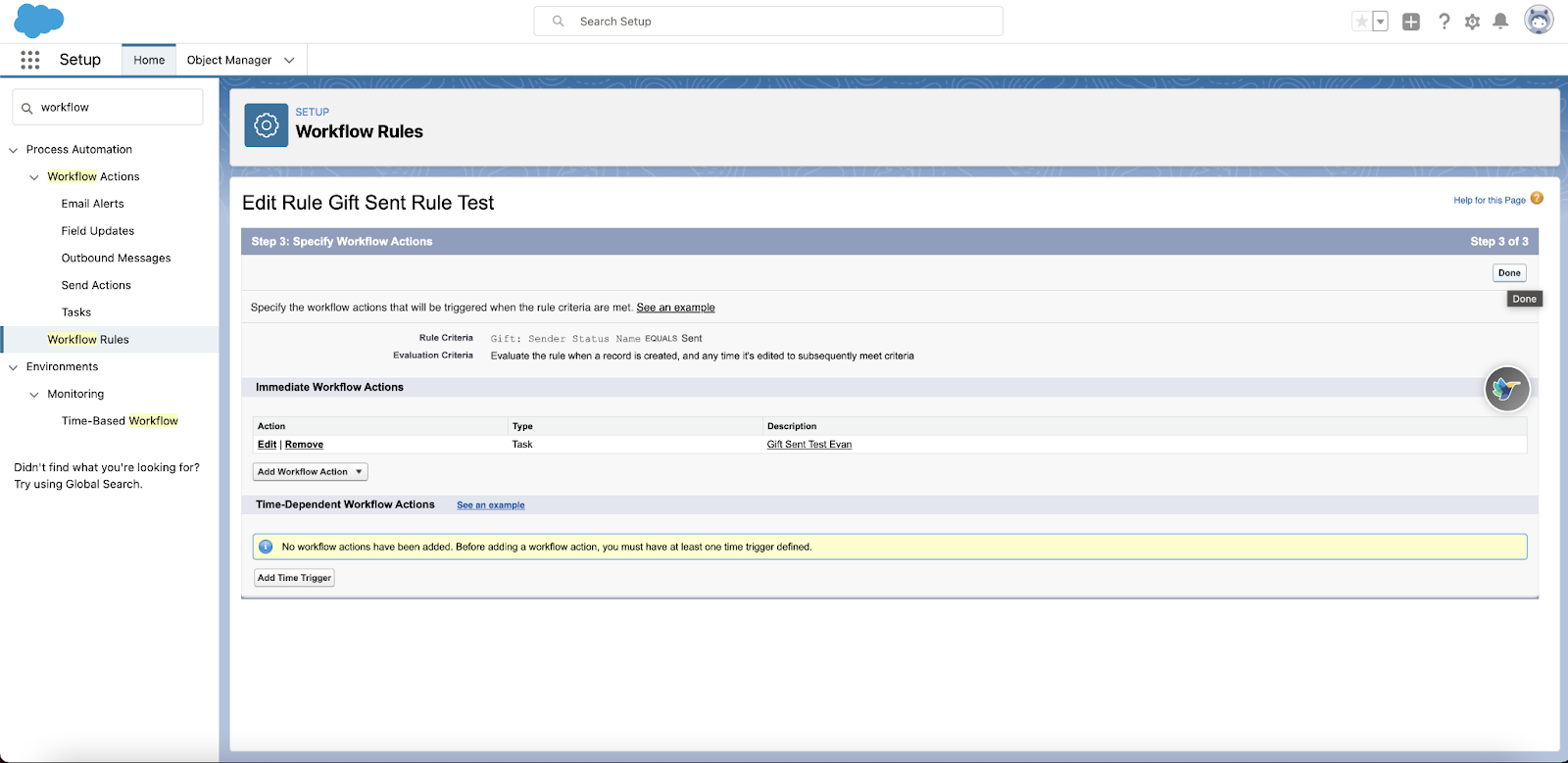Open the setup gear icon menu
This screenshot has height=763, width=1568.
pos(1472,22)
